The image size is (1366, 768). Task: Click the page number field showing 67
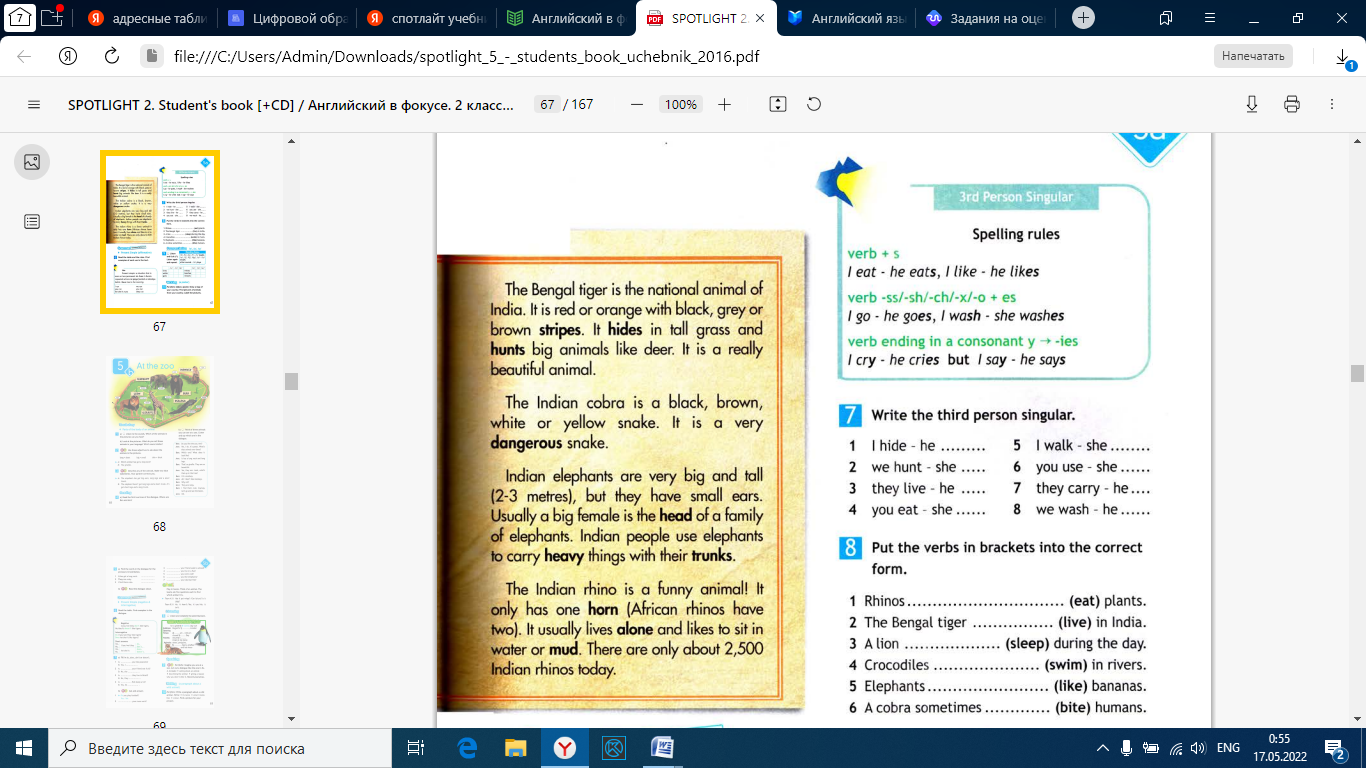[x=547, y=104]
